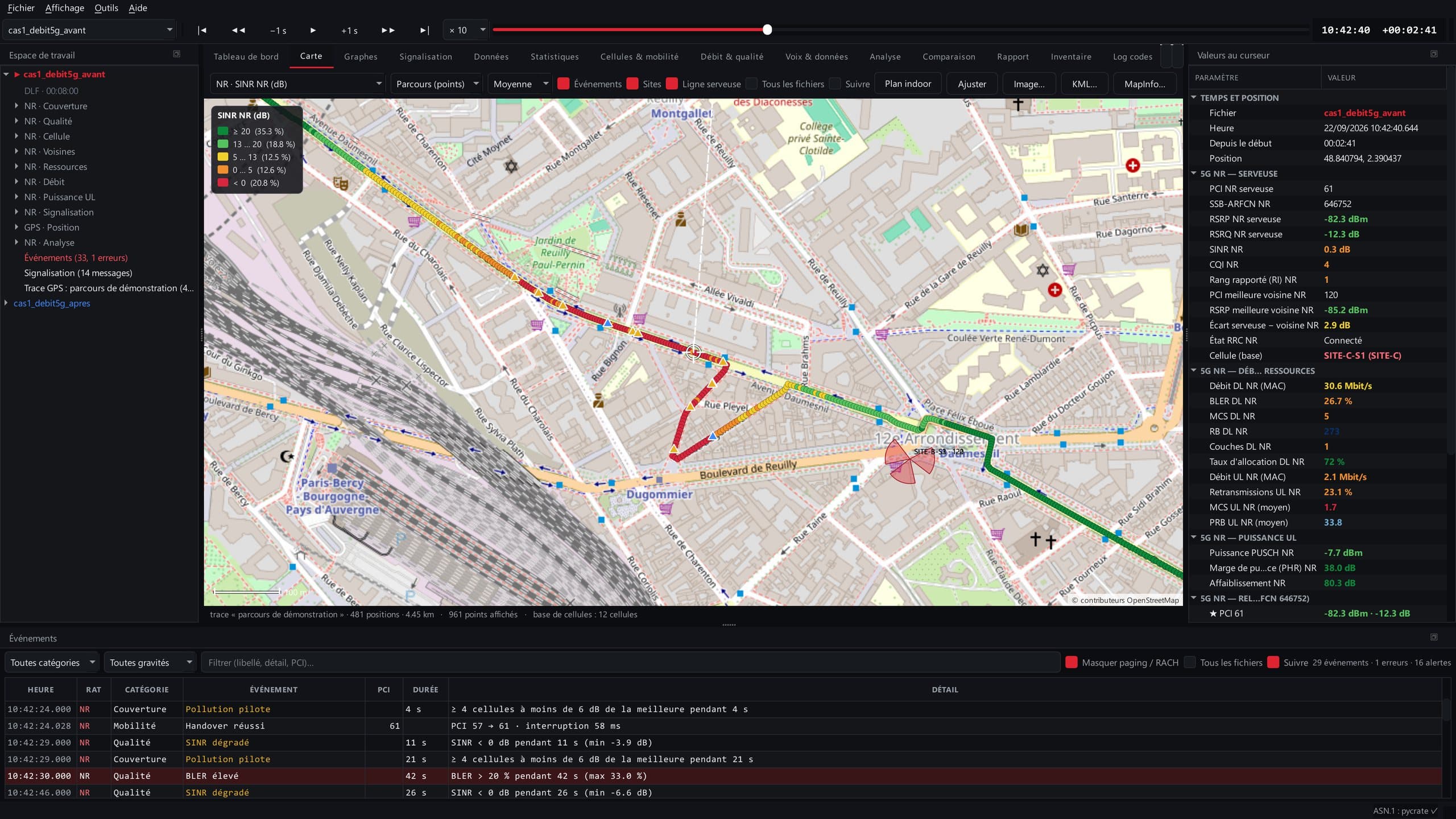
Task: Jump to start of recording
Action: click(202, 30)
